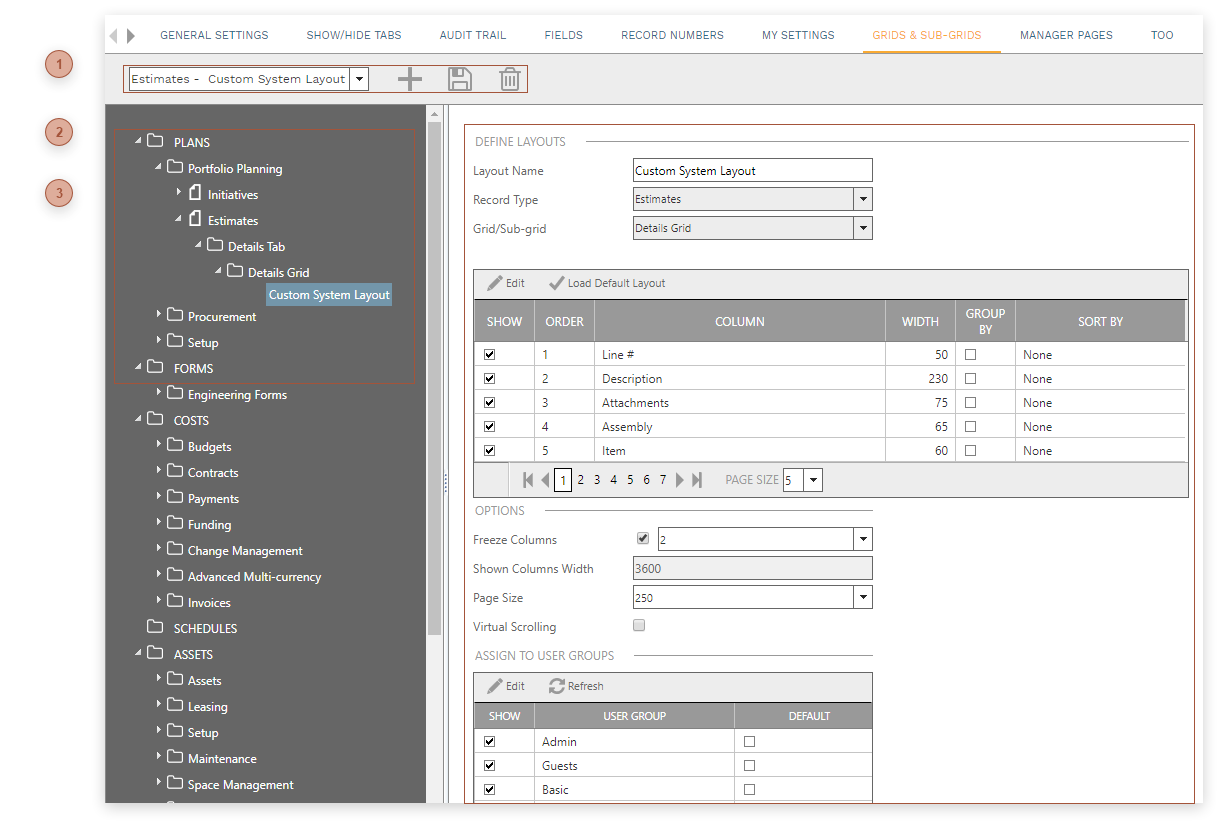Switch to the AUDIT TRAIL tab
The image size is (1222, 829).
472,33
